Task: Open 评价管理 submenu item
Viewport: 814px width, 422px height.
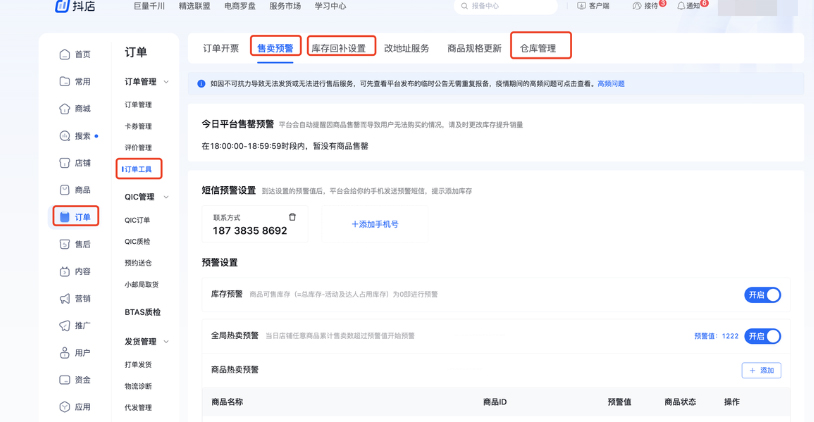Action: pyautogui.click(x=138, y=147)
